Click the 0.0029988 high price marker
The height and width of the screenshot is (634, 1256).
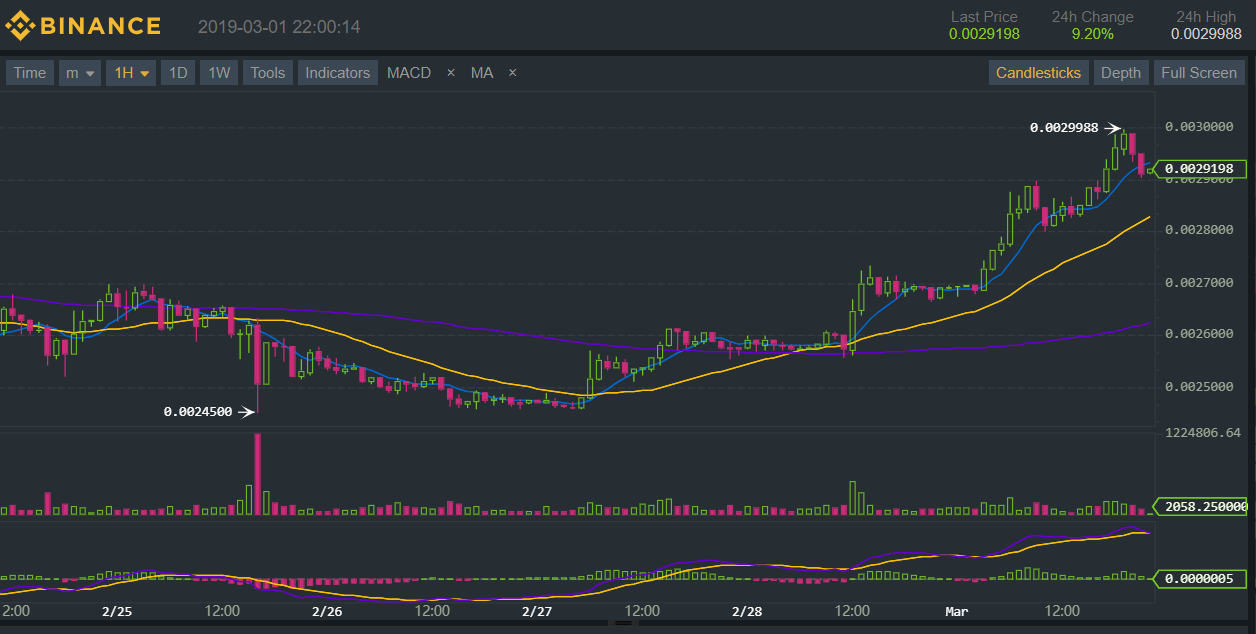1064,128
